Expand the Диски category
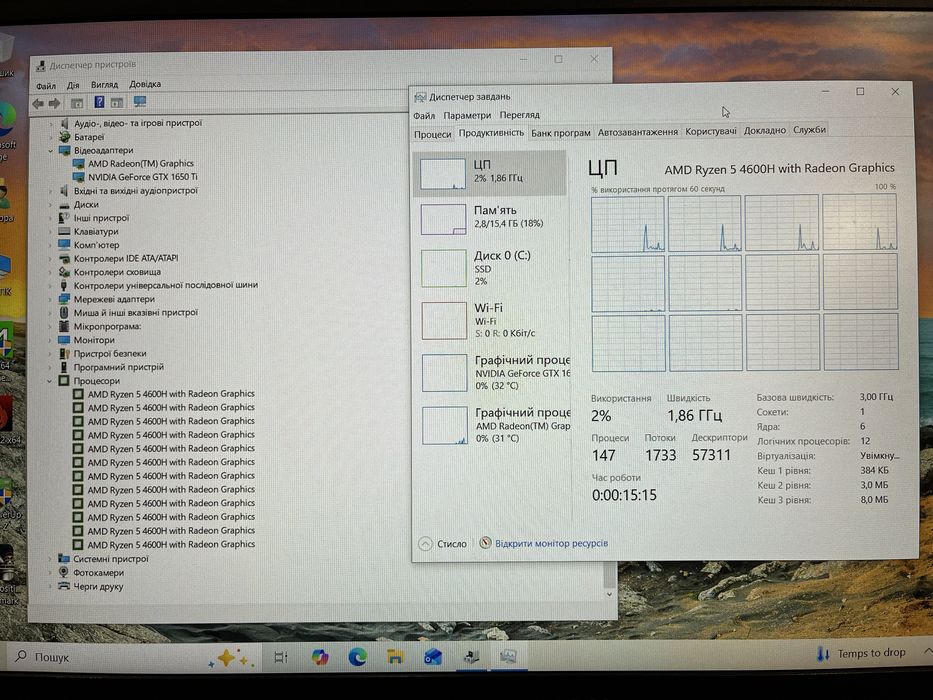The image size is (933, 700). [x=51, y=205]
